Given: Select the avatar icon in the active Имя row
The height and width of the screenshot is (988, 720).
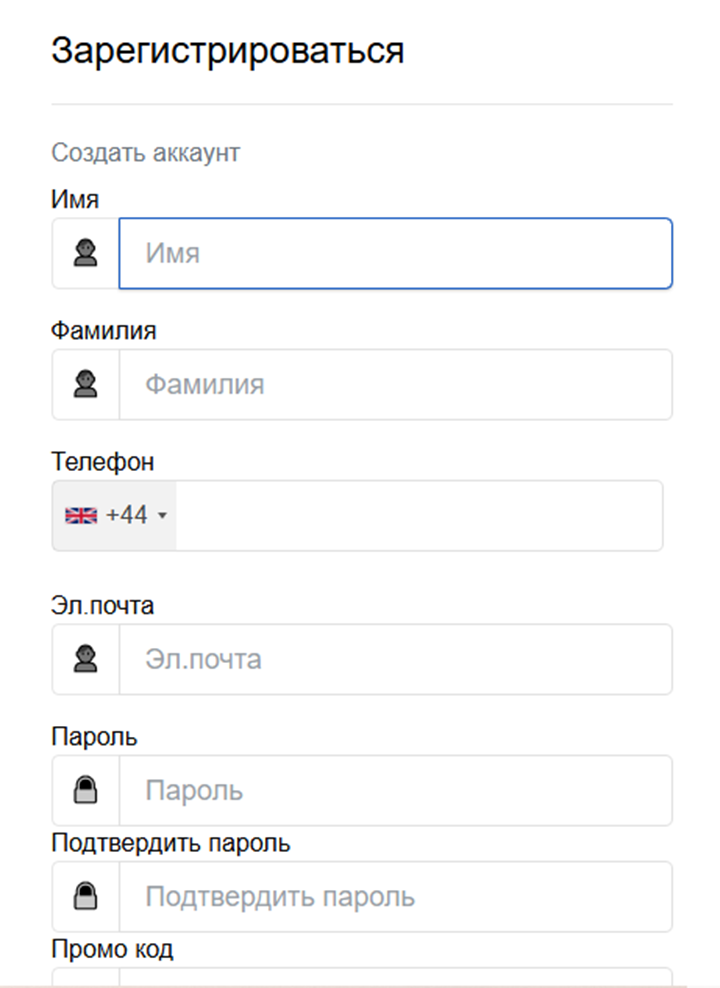Looking at the screenshot, I should click(x=85, y=253).
